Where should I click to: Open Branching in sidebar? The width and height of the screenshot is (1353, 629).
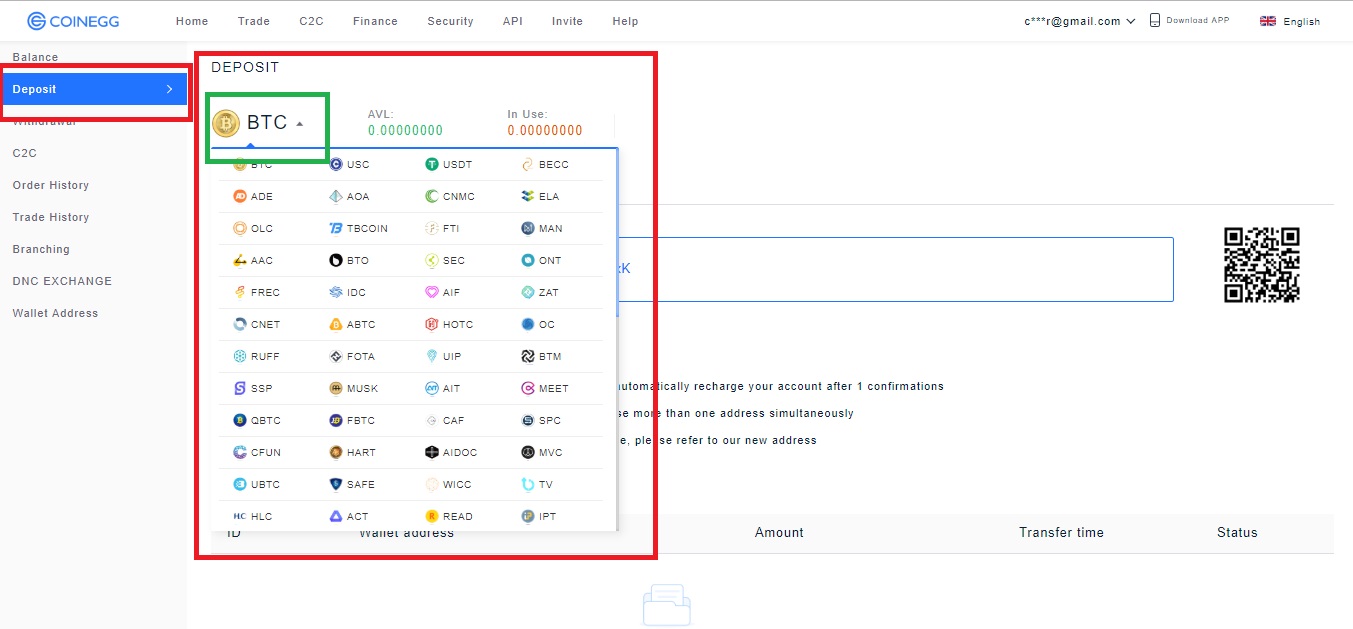41,249
